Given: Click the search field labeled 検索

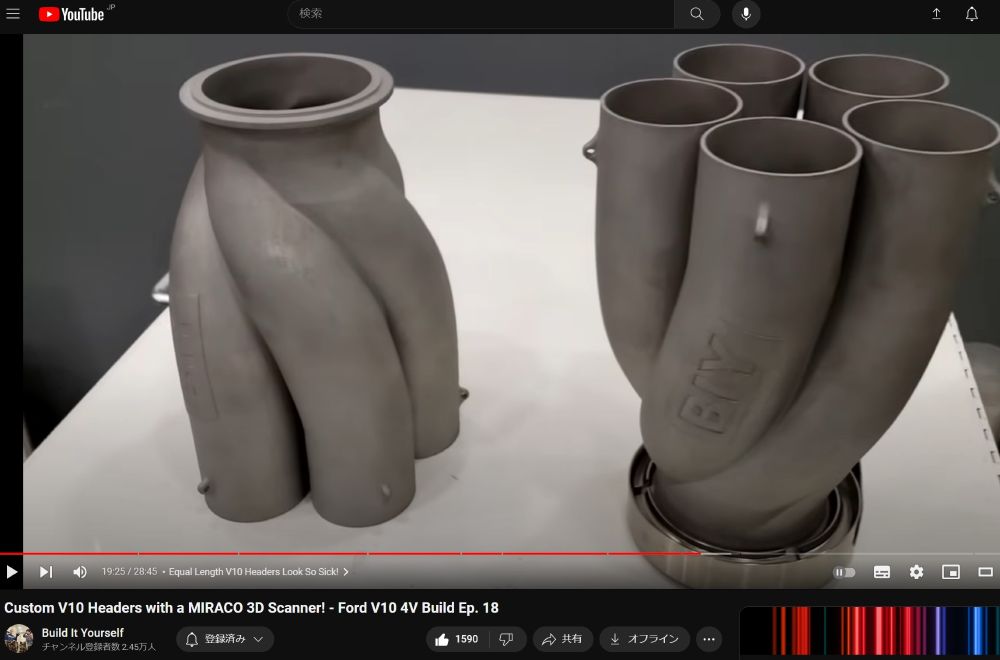Looking at the screenshot, I should coord(480,13).
